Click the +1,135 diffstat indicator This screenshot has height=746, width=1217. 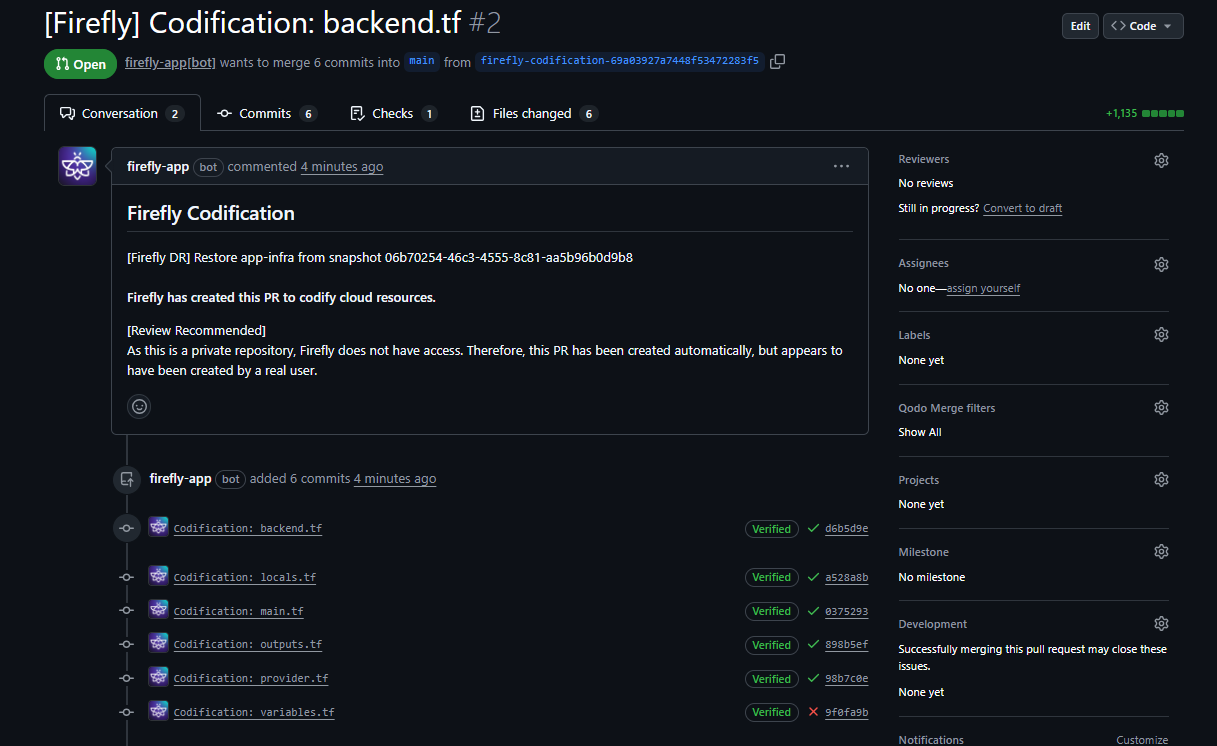click(x=1145, y=113)
